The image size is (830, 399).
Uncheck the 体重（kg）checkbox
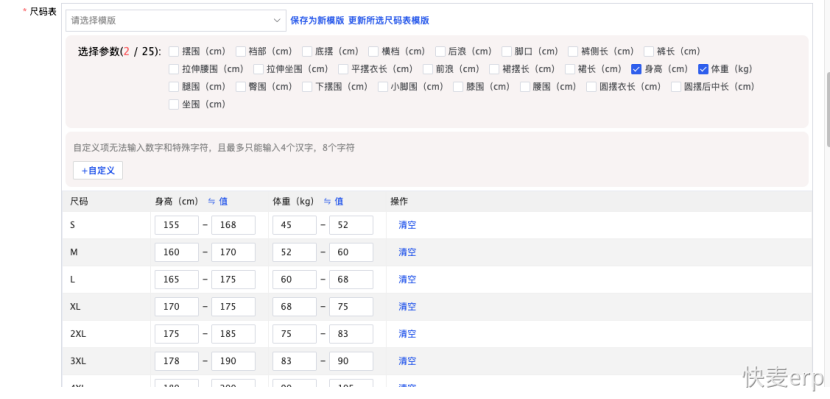coord(703,69)
